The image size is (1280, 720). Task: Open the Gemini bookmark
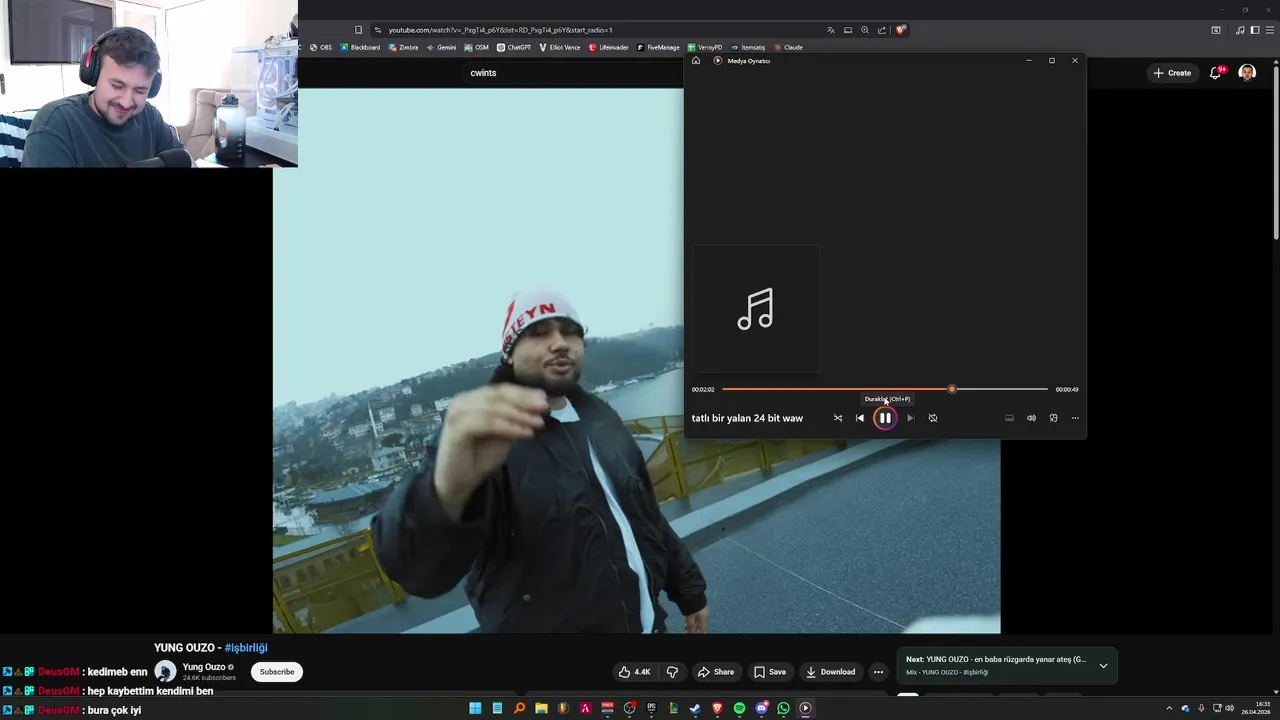pos(441,47)
